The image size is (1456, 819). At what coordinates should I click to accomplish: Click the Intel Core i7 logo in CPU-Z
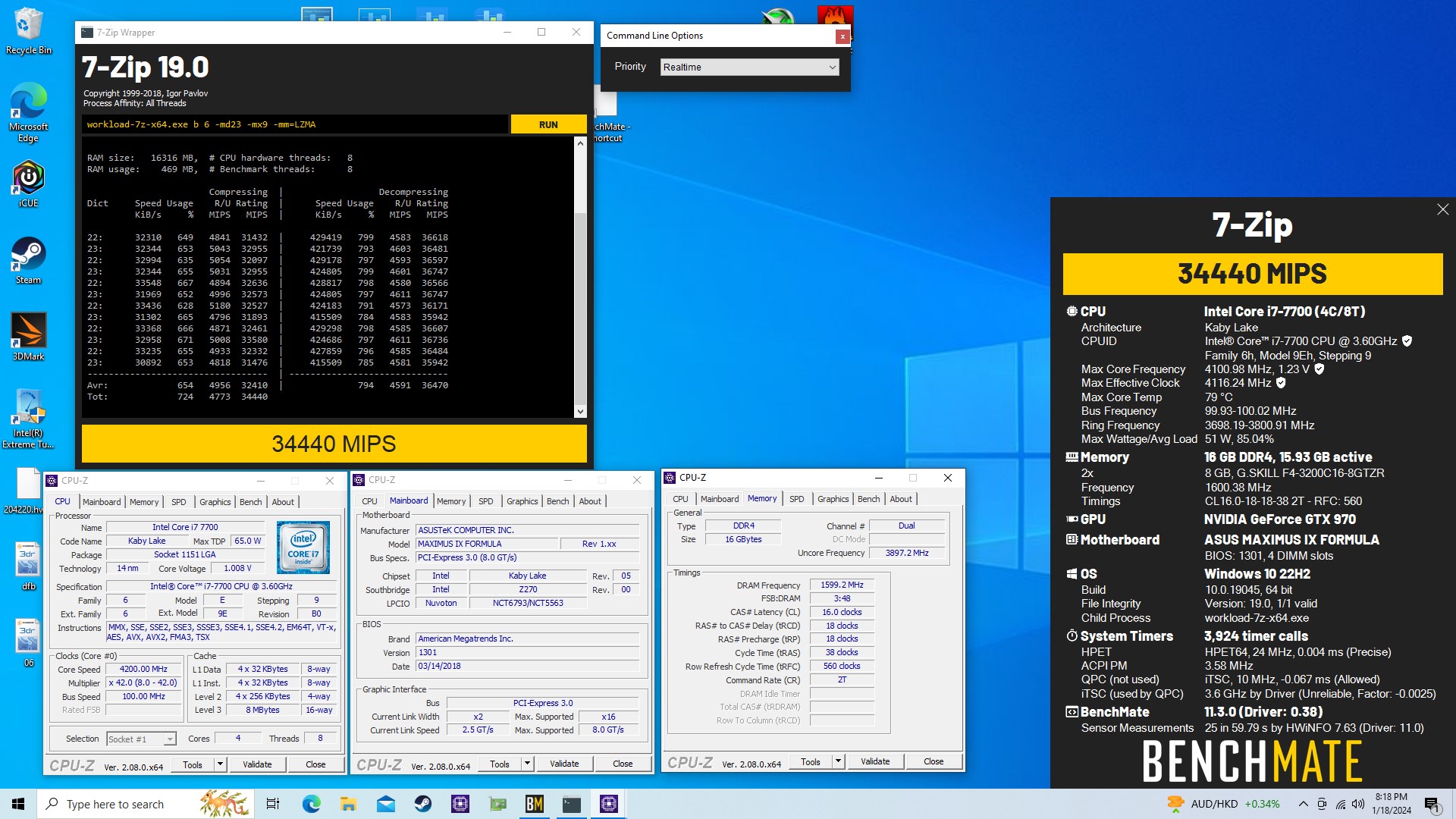pos(303,547)
